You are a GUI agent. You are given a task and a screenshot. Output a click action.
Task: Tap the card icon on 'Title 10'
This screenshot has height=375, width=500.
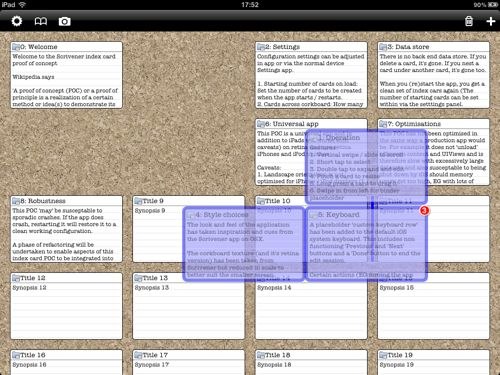[x=261, y=201]
